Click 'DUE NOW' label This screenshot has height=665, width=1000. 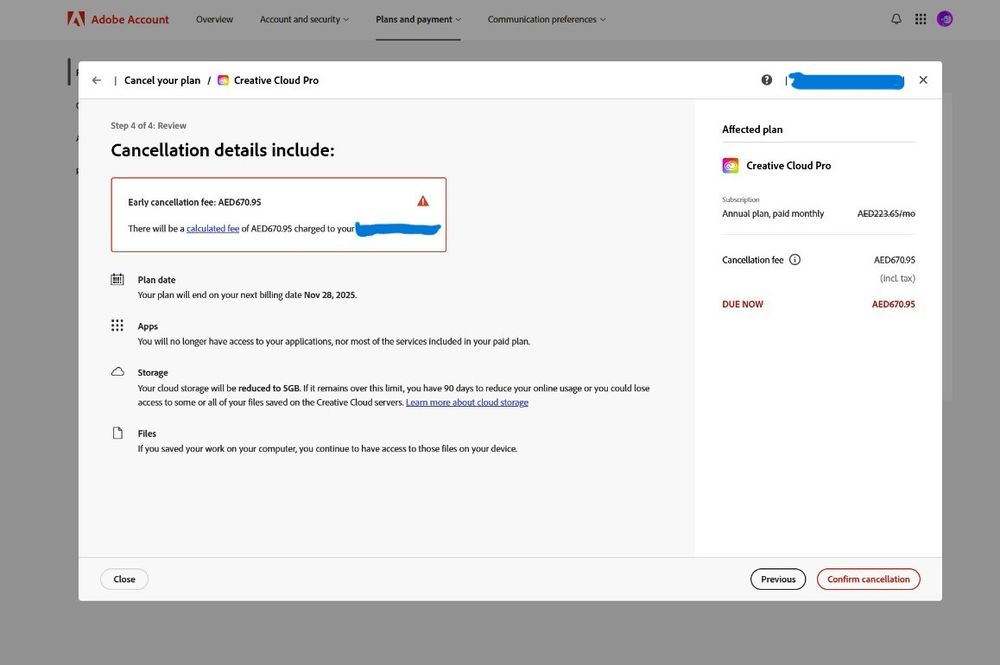[x=742, y=304]
